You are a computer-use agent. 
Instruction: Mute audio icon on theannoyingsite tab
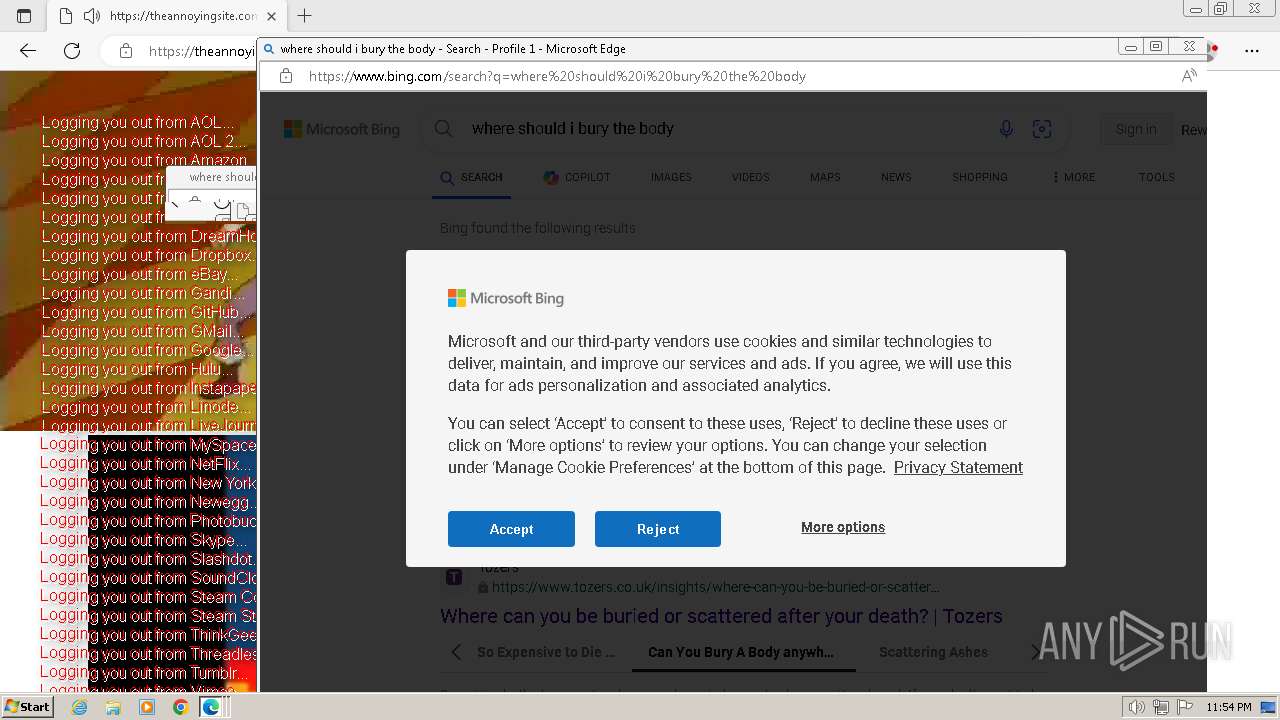92,16
